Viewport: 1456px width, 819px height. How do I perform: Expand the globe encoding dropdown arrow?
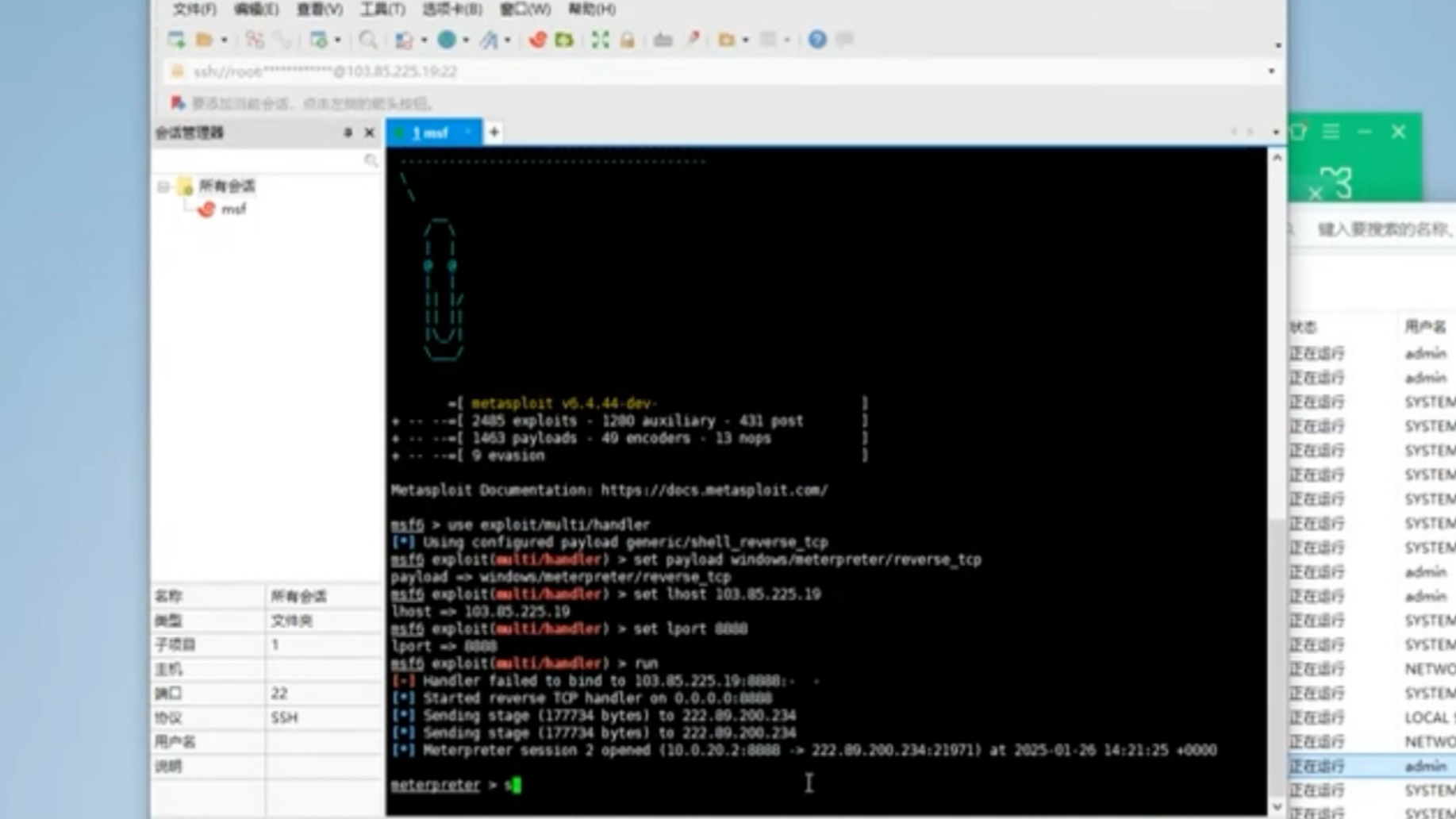point(466,40)
